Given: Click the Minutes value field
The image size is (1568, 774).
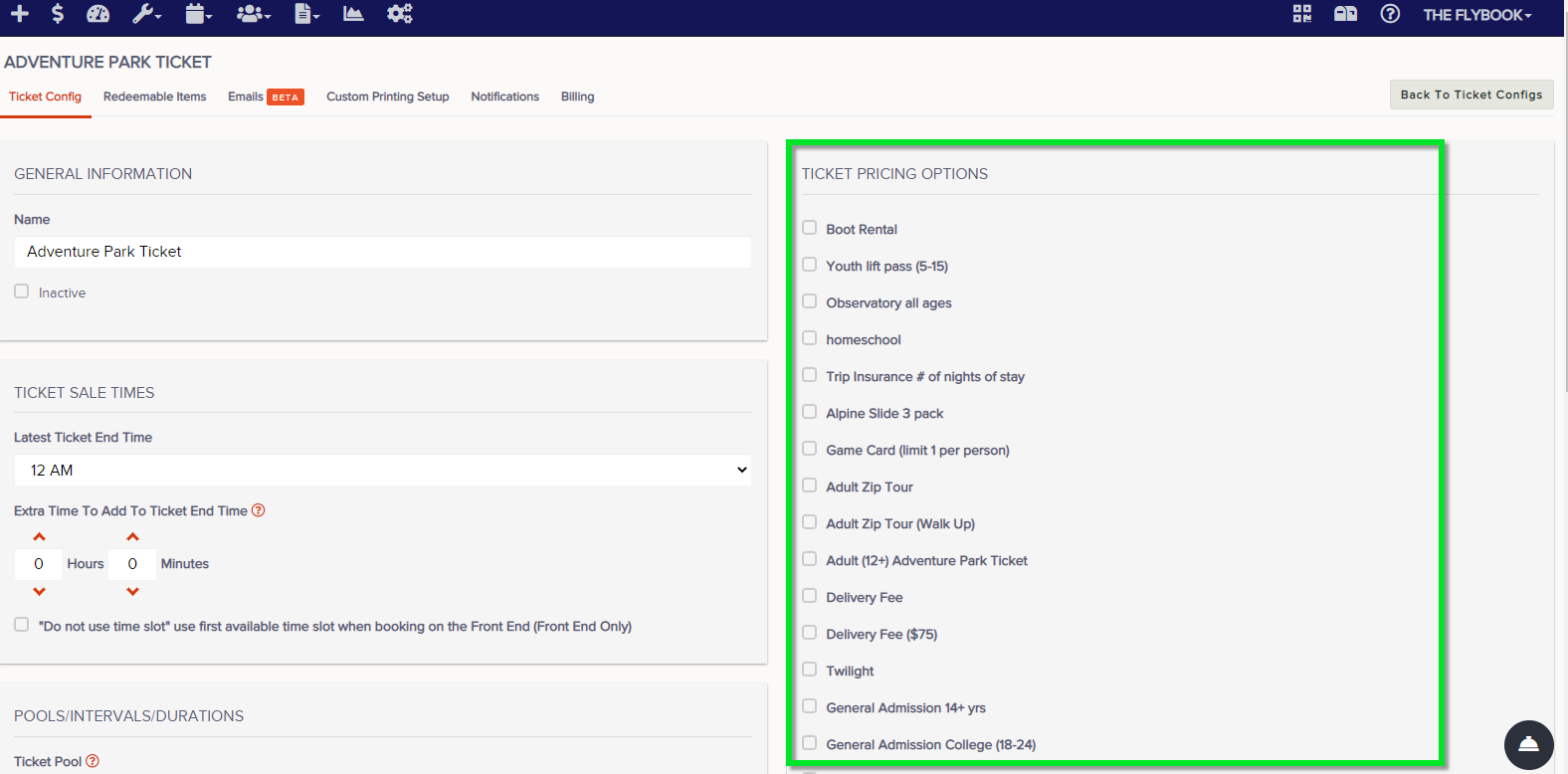Looking at the screenshot, I should point(132,564).
